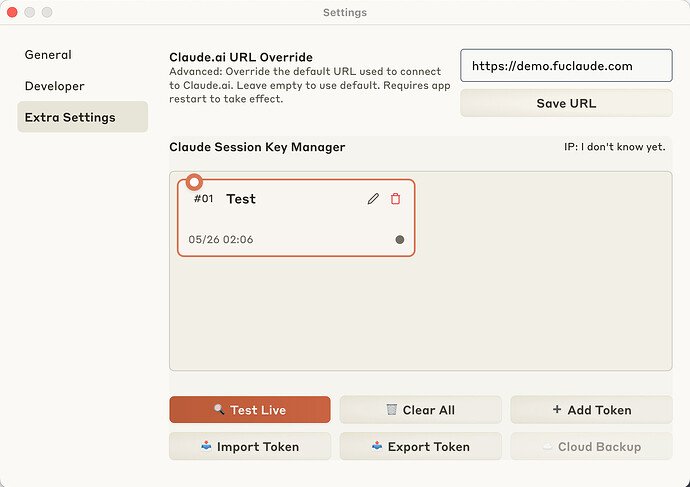The width and height of the screenshot is (690, 487).
Task: Click the Cloud Backup button
Action: coord(591,447)
